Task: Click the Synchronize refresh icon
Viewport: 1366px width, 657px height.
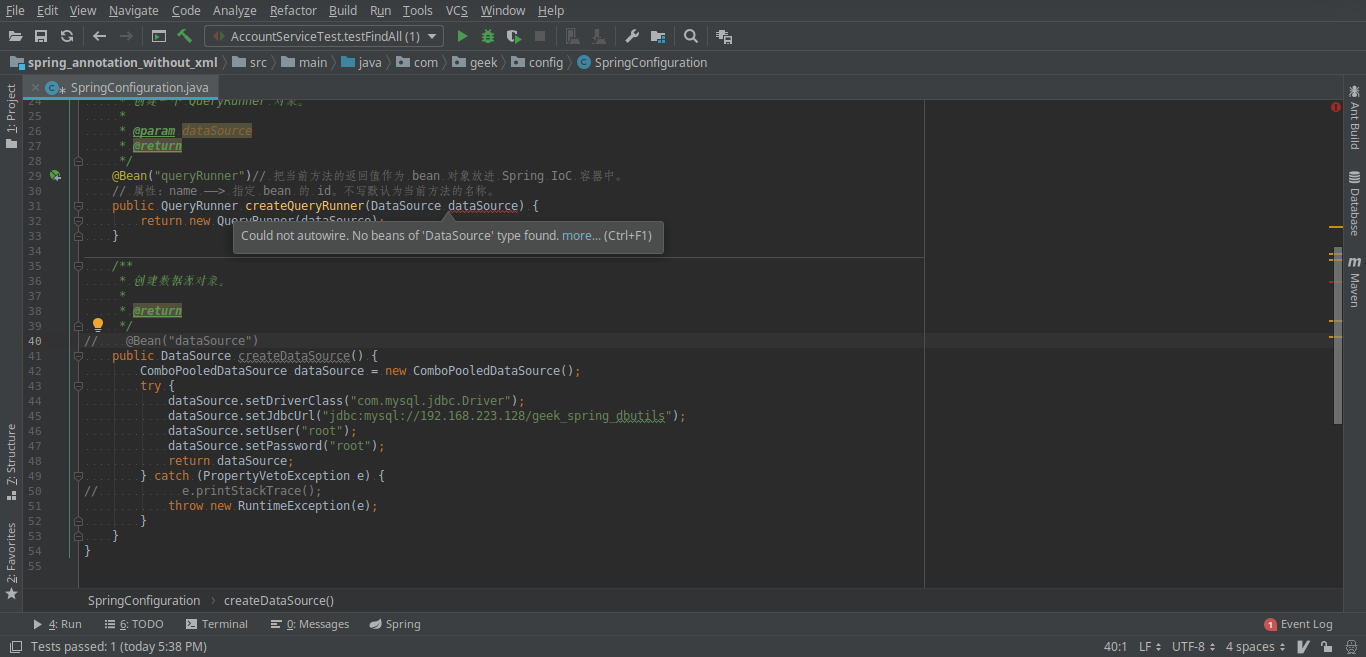Action: [67, 36]
